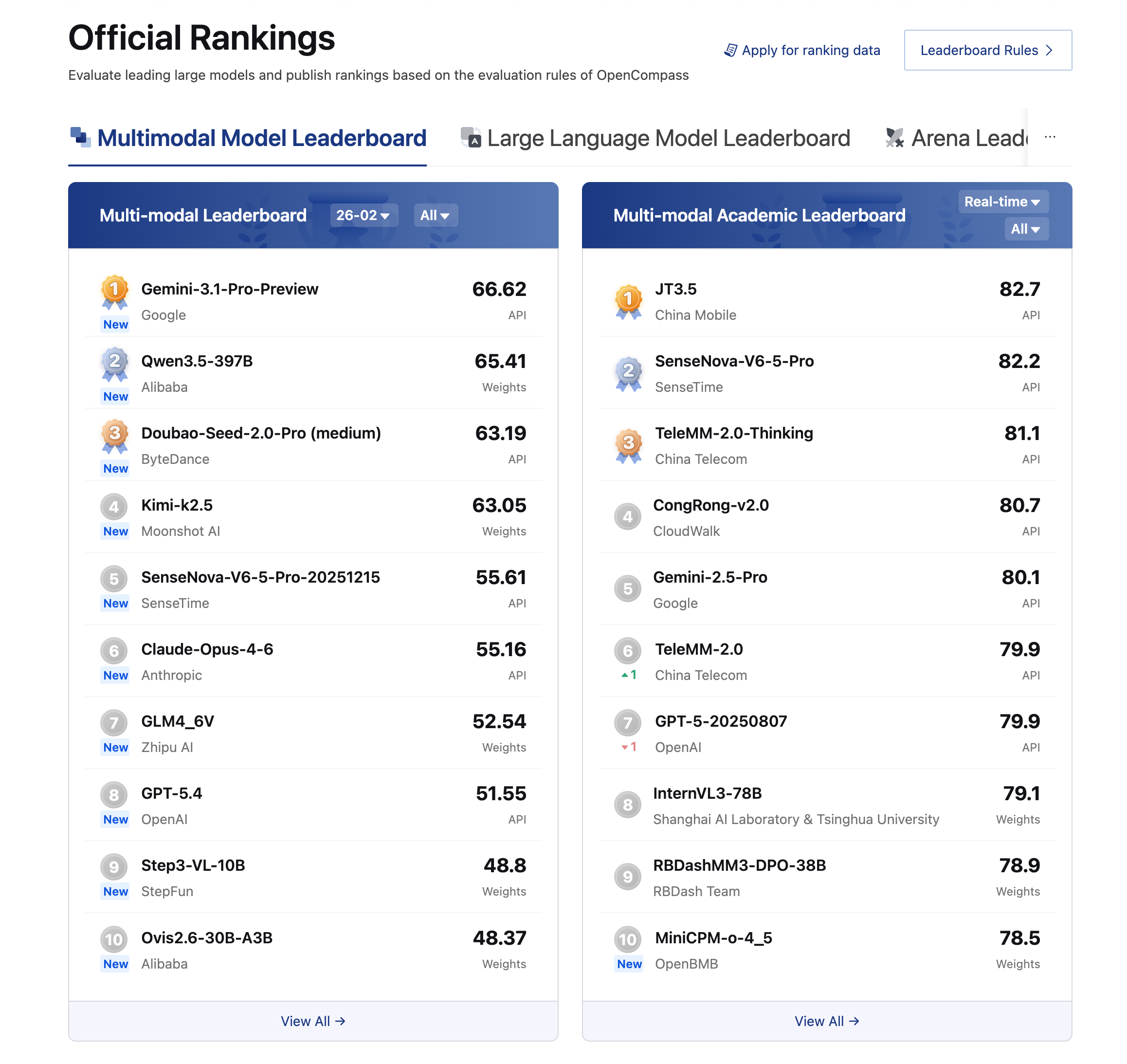Click the New badge on Claude-Opus-4-6
Screen dimensions: 1127x1064
pyautogui.click(x=115, y=675)
